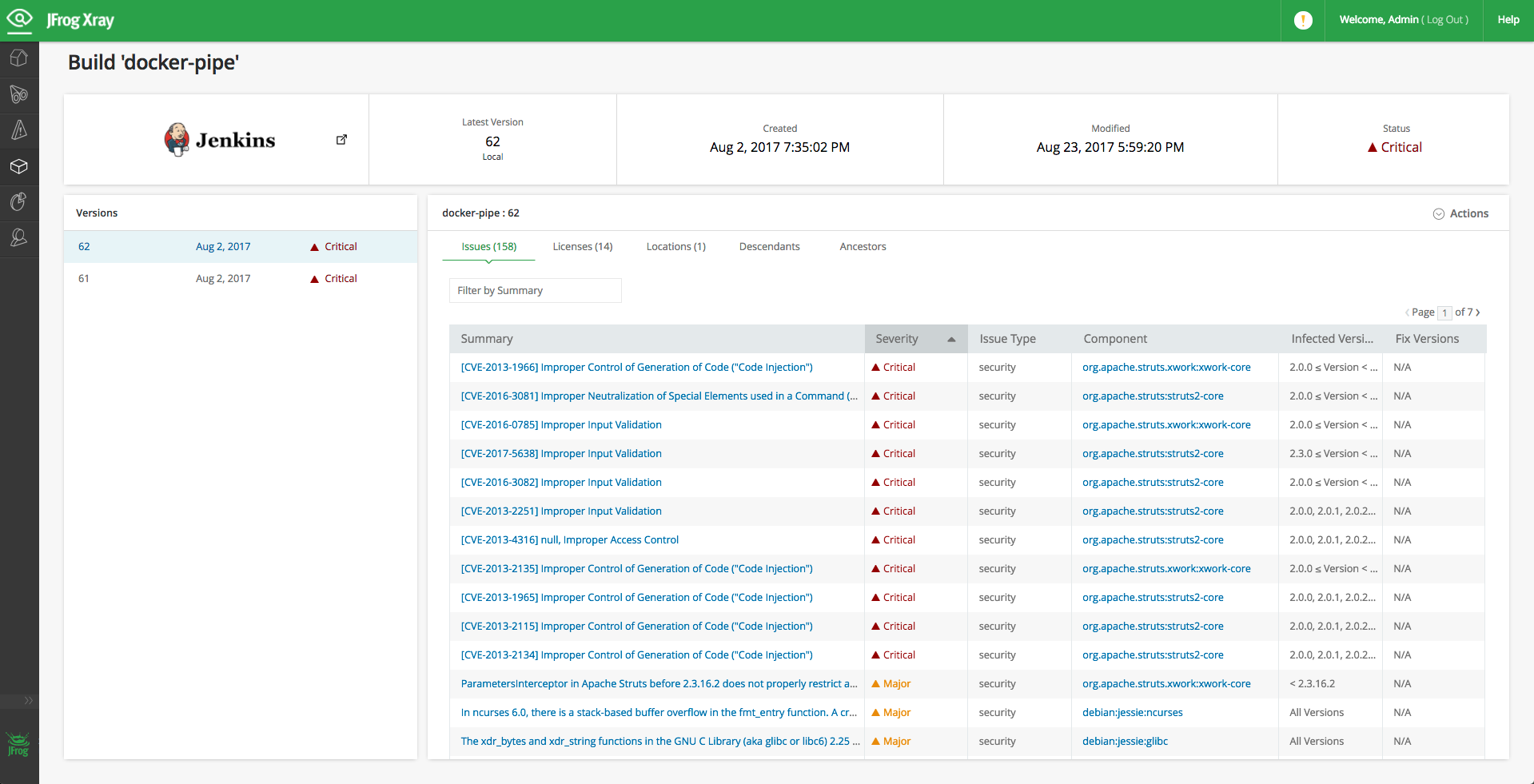1534x784 pixels.
Task: Open CVE-2017-5638 Improper Input Validation issue
Action: click(561, 454)
